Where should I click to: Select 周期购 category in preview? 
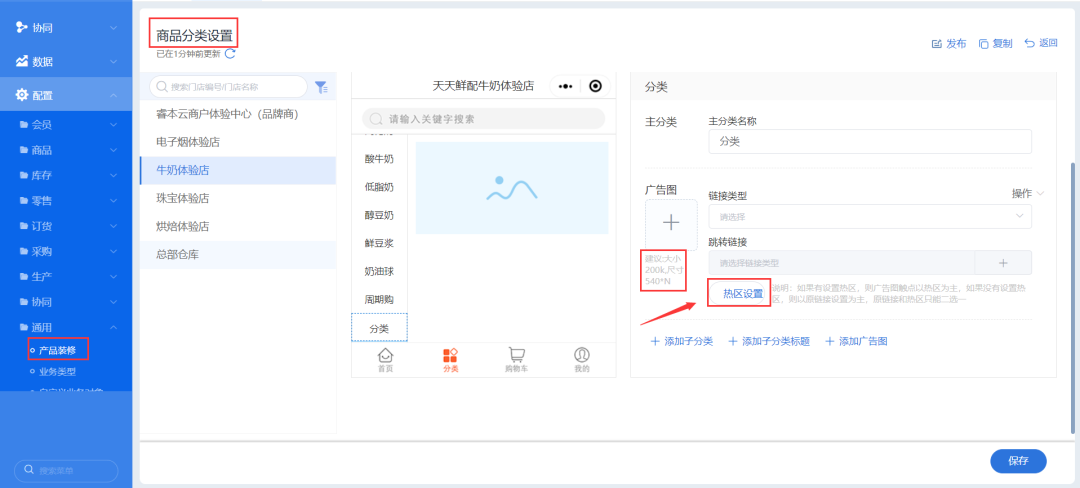(380, 300)
